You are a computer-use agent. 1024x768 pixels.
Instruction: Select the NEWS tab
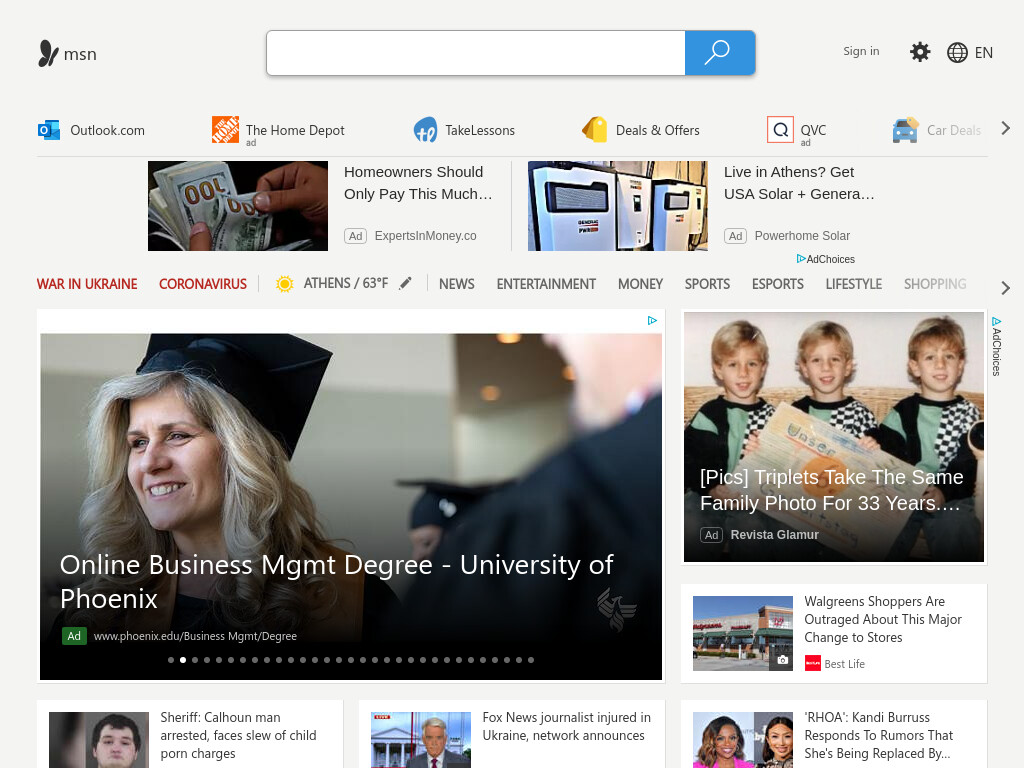[x=456, y=284]
